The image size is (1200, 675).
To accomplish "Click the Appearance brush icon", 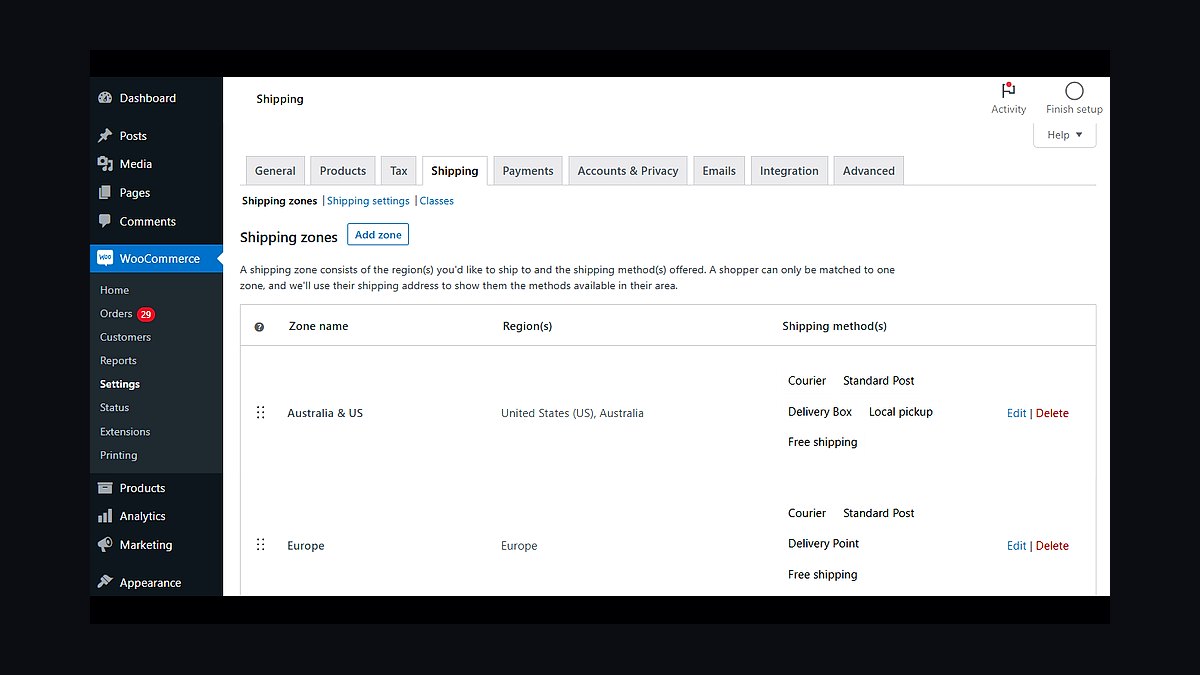I will (105, 583).
